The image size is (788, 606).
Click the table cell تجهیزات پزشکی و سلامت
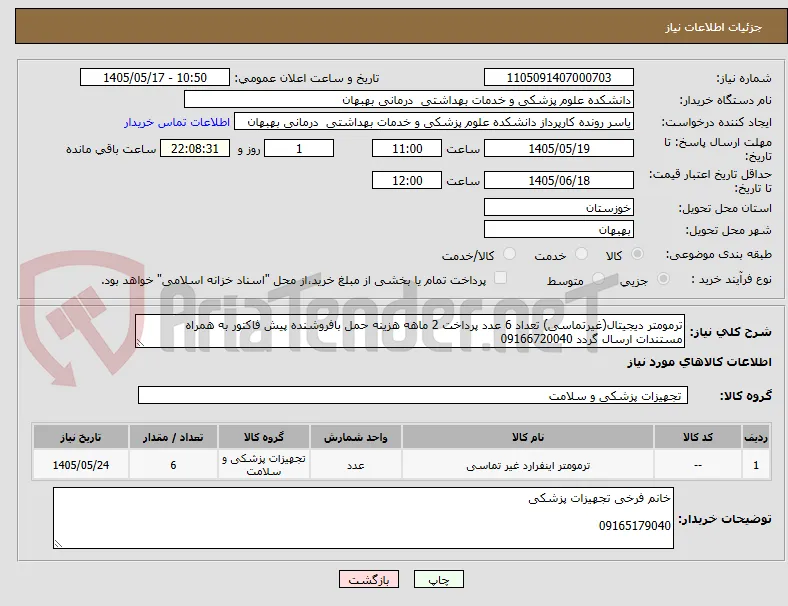tap(263, 465)
